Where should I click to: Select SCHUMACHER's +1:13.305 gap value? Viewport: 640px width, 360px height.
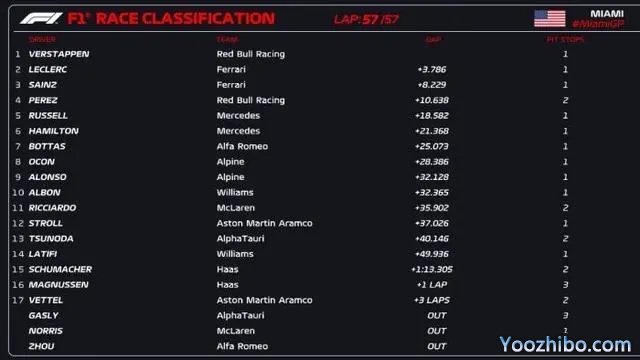(432, 269)
